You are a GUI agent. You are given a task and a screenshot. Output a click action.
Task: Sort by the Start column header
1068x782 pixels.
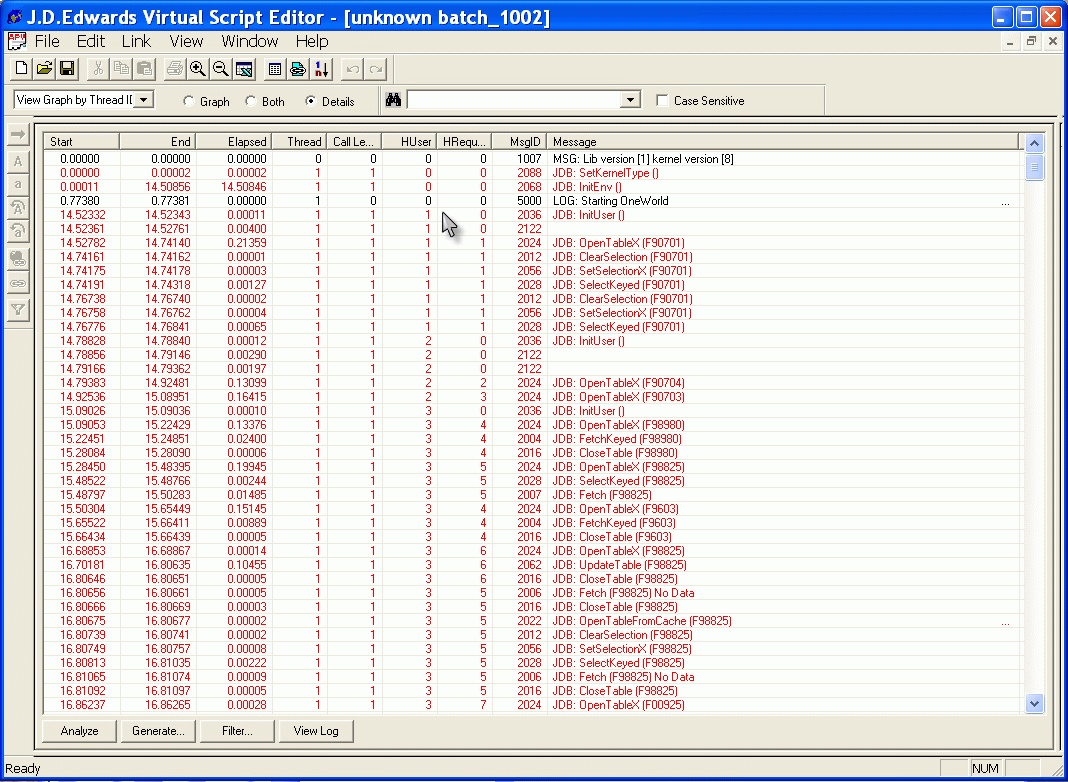tap(82, 142)
